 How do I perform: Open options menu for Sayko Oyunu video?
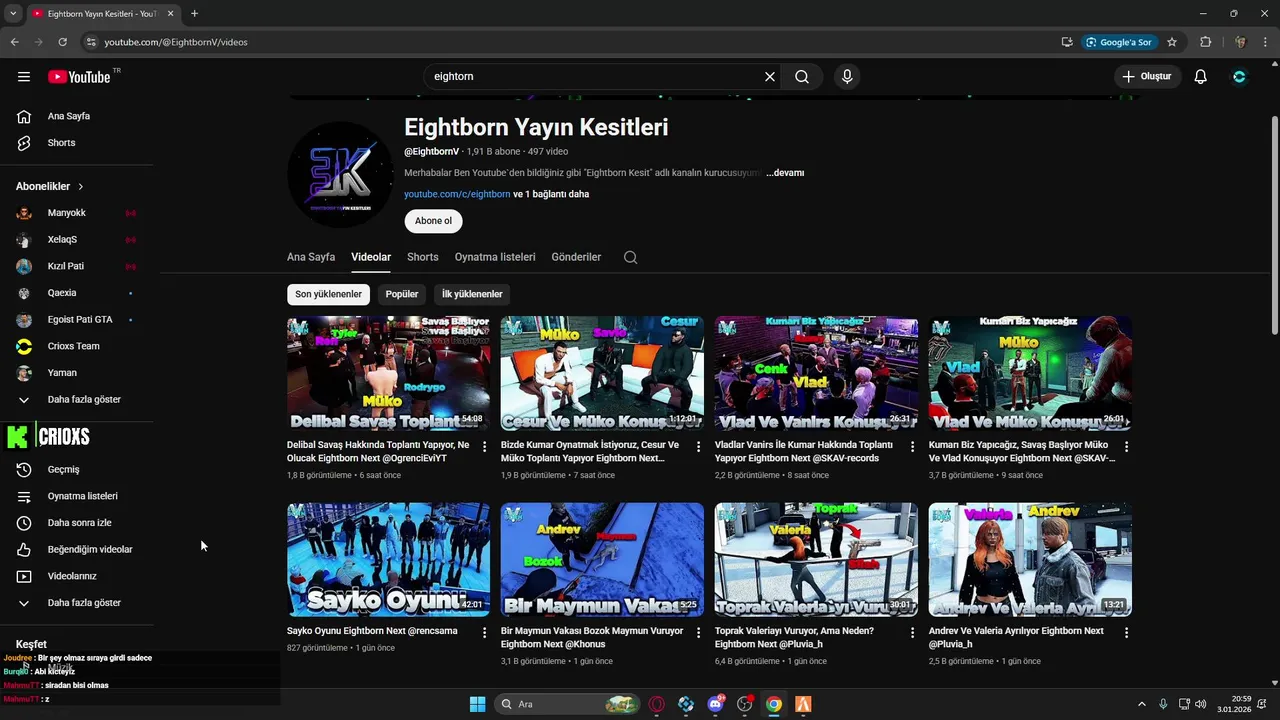[485, 633]
